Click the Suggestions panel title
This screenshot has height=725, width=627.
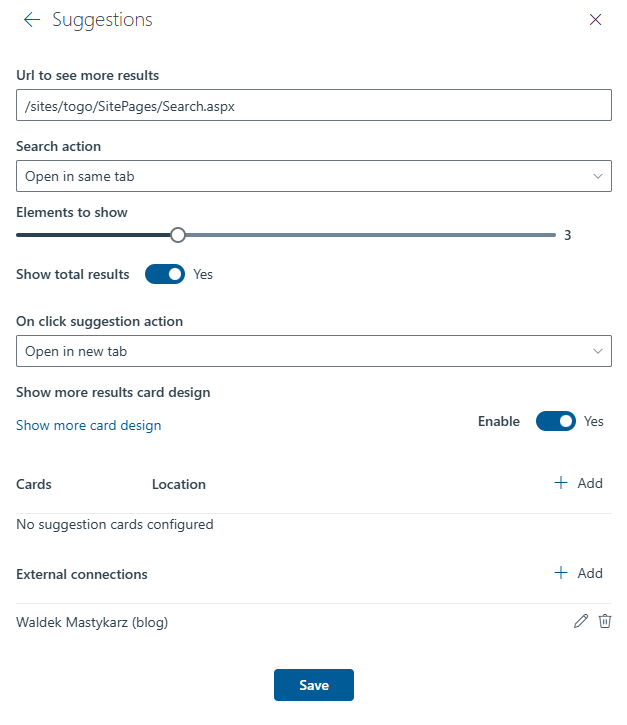click(102, 20)
